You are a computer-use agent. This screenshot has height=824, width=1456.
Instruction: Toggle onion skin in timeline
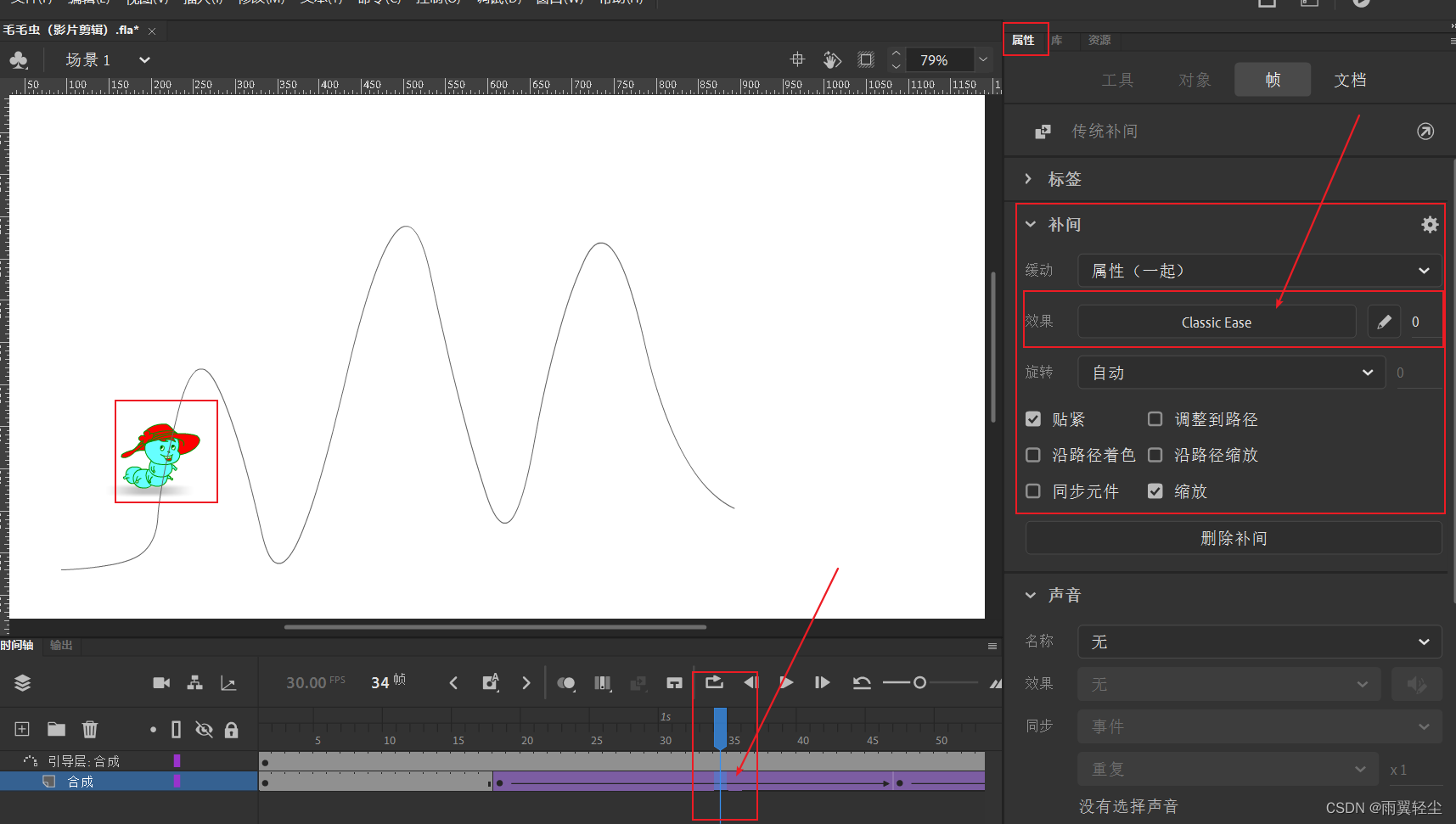coord(566,683)
